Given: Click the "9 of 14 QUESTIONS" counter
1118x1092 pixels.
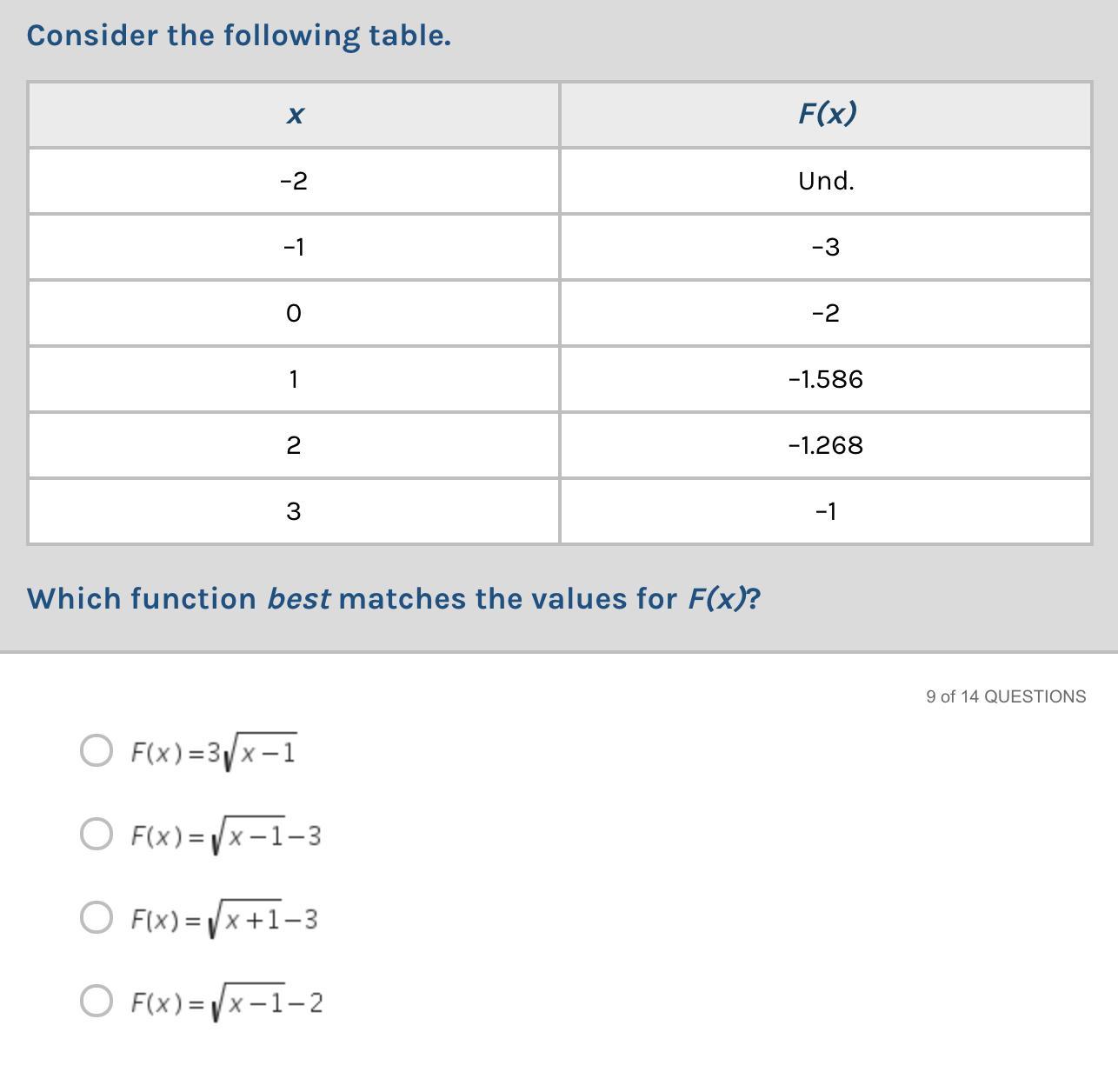Looking at the screenshot, I should pyautogui.click(x=1005, y=696).
